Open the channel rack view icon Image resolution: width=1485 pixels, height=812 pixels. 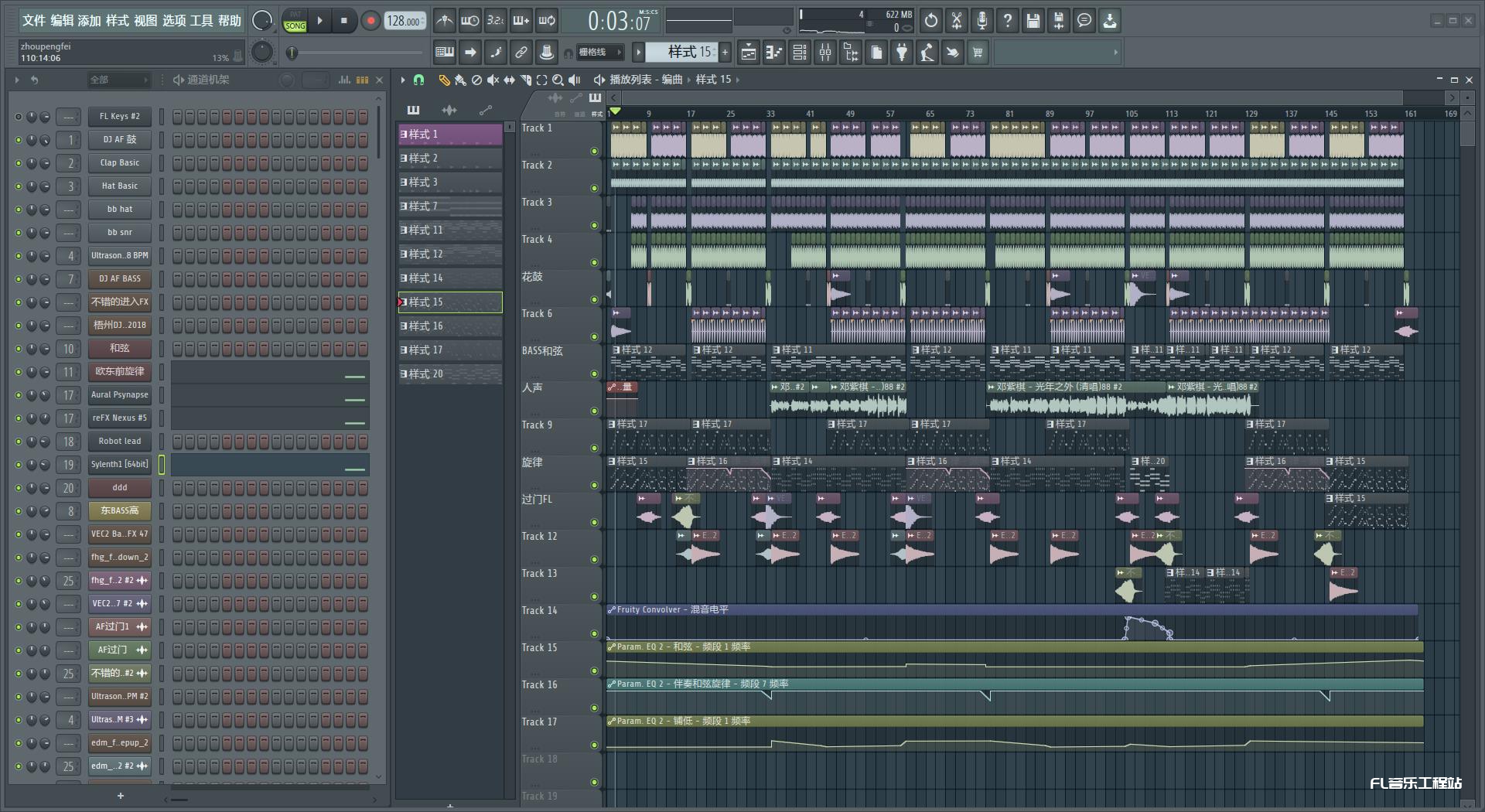click(x=800, y=53)
